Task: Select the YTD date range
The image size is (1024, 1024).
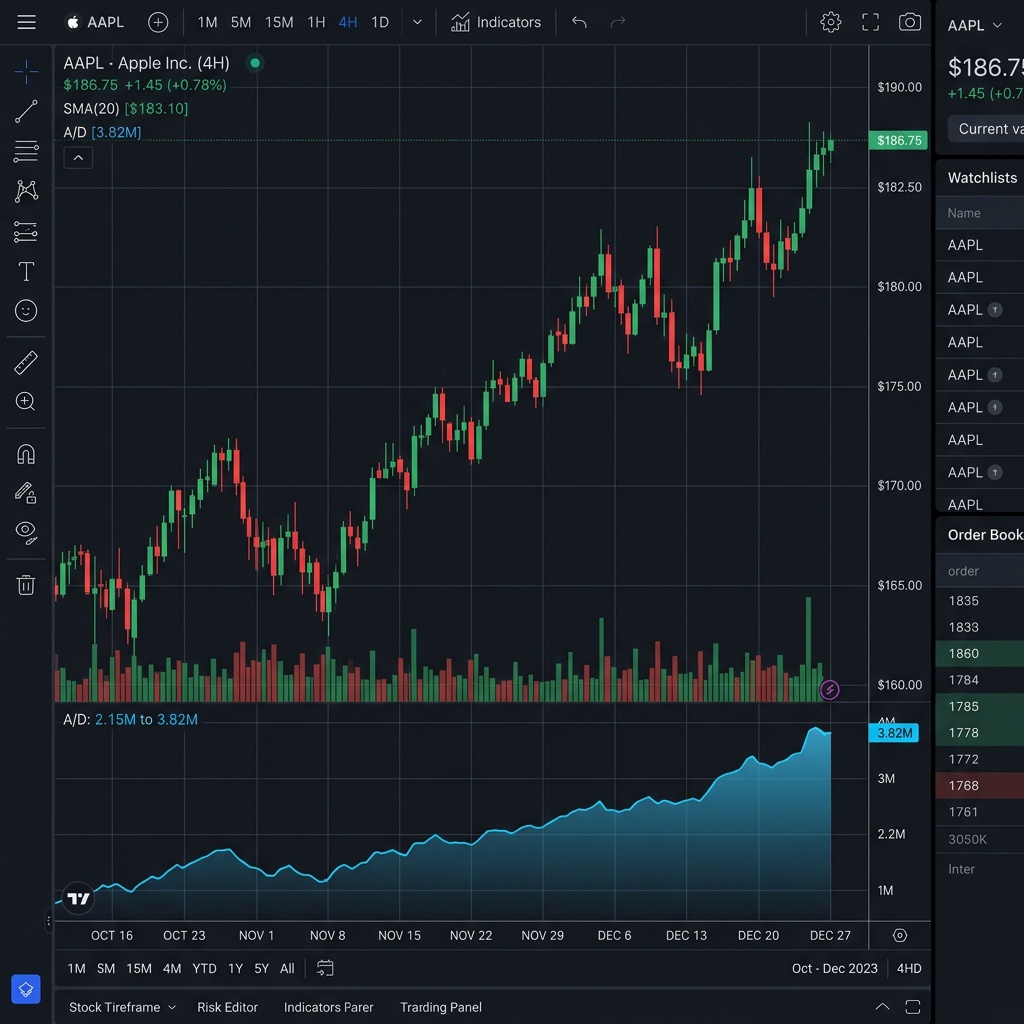Action: 204,968
